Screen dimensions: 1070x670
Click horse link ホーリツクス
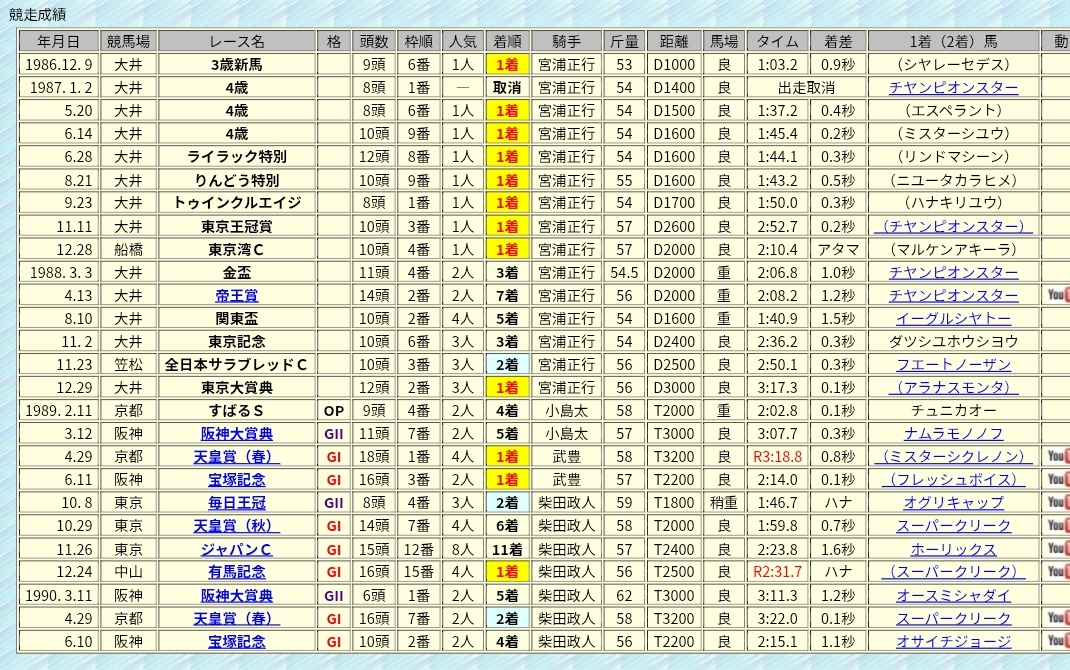coord(953,549)
